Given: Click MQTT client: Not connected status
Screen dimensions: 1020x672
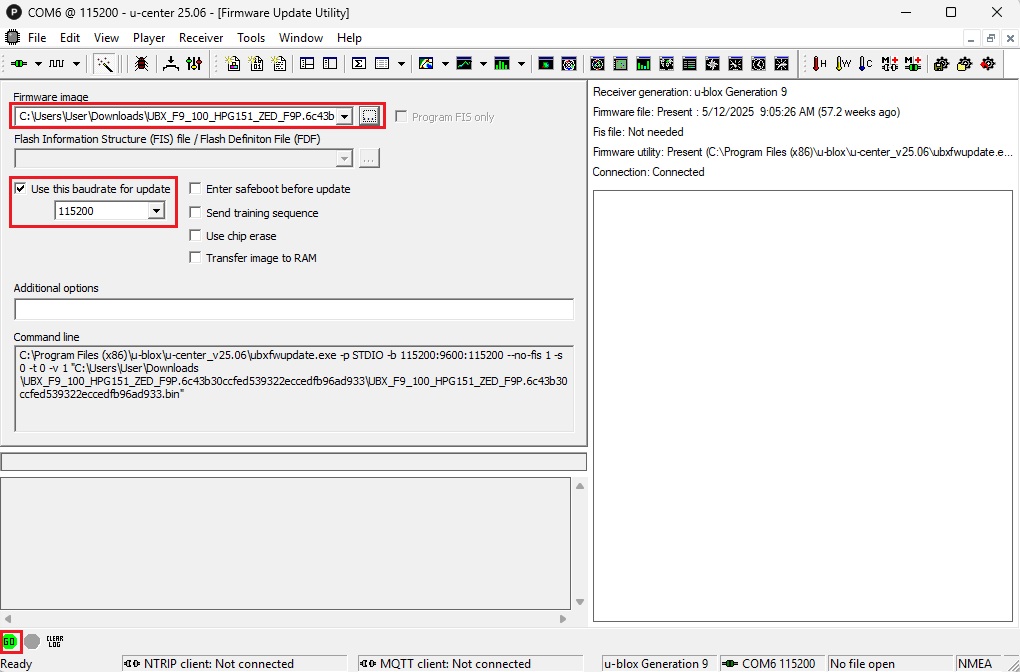Looking at the screenshot, I should (x=470, y=664).
